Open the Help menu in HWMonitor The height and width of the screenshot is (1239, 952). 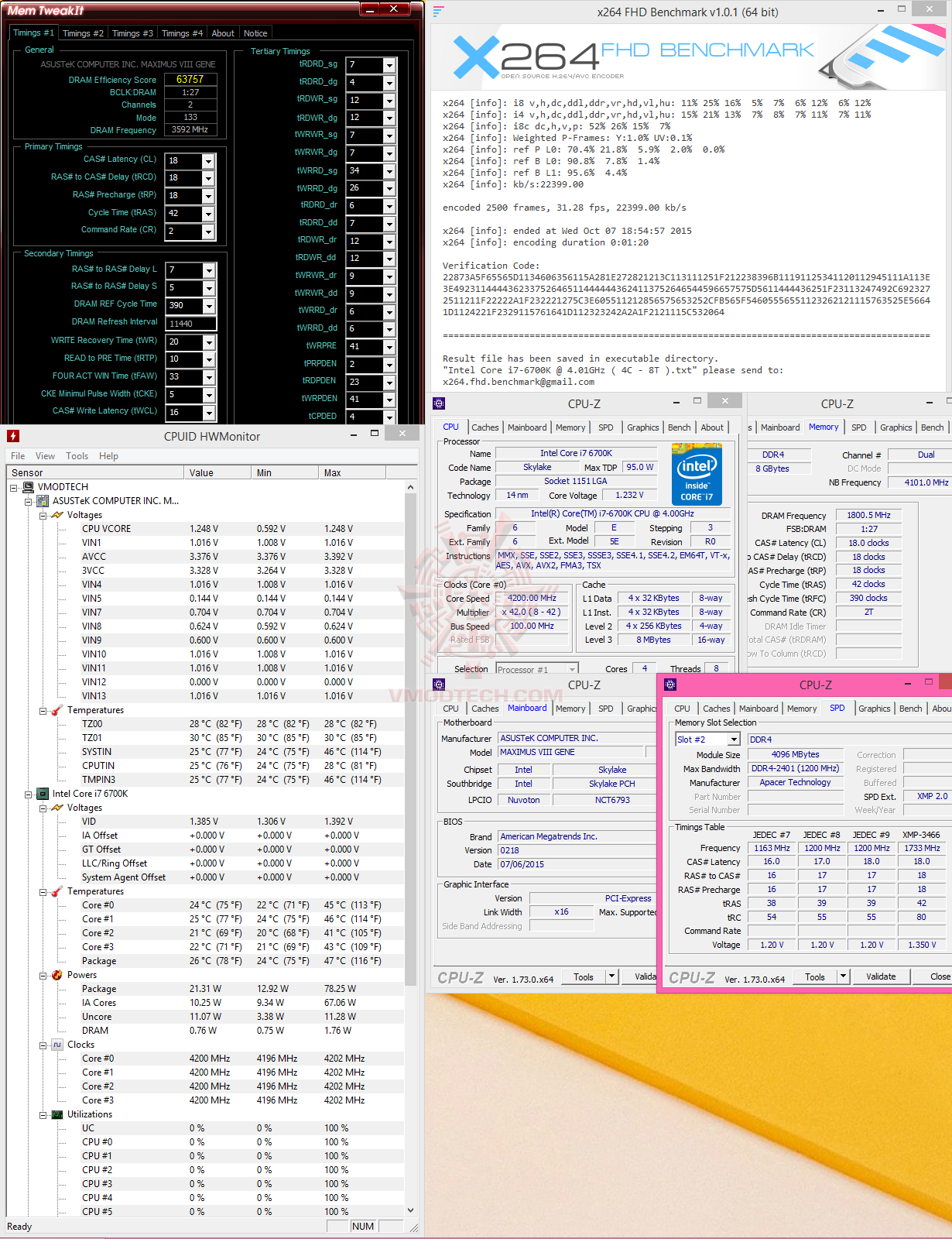tap(108, 456)
